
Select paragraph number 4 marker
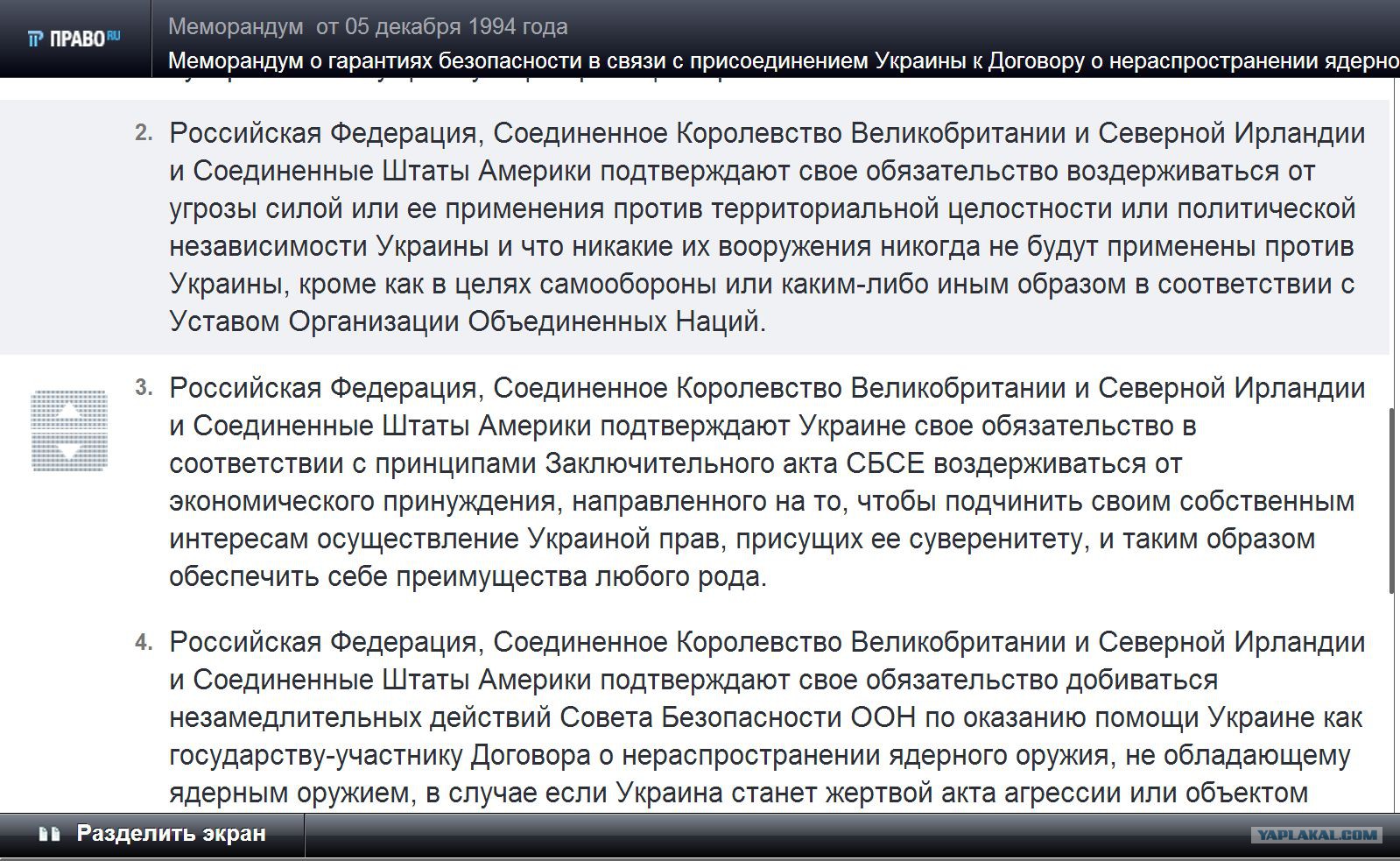pos(144,643)
